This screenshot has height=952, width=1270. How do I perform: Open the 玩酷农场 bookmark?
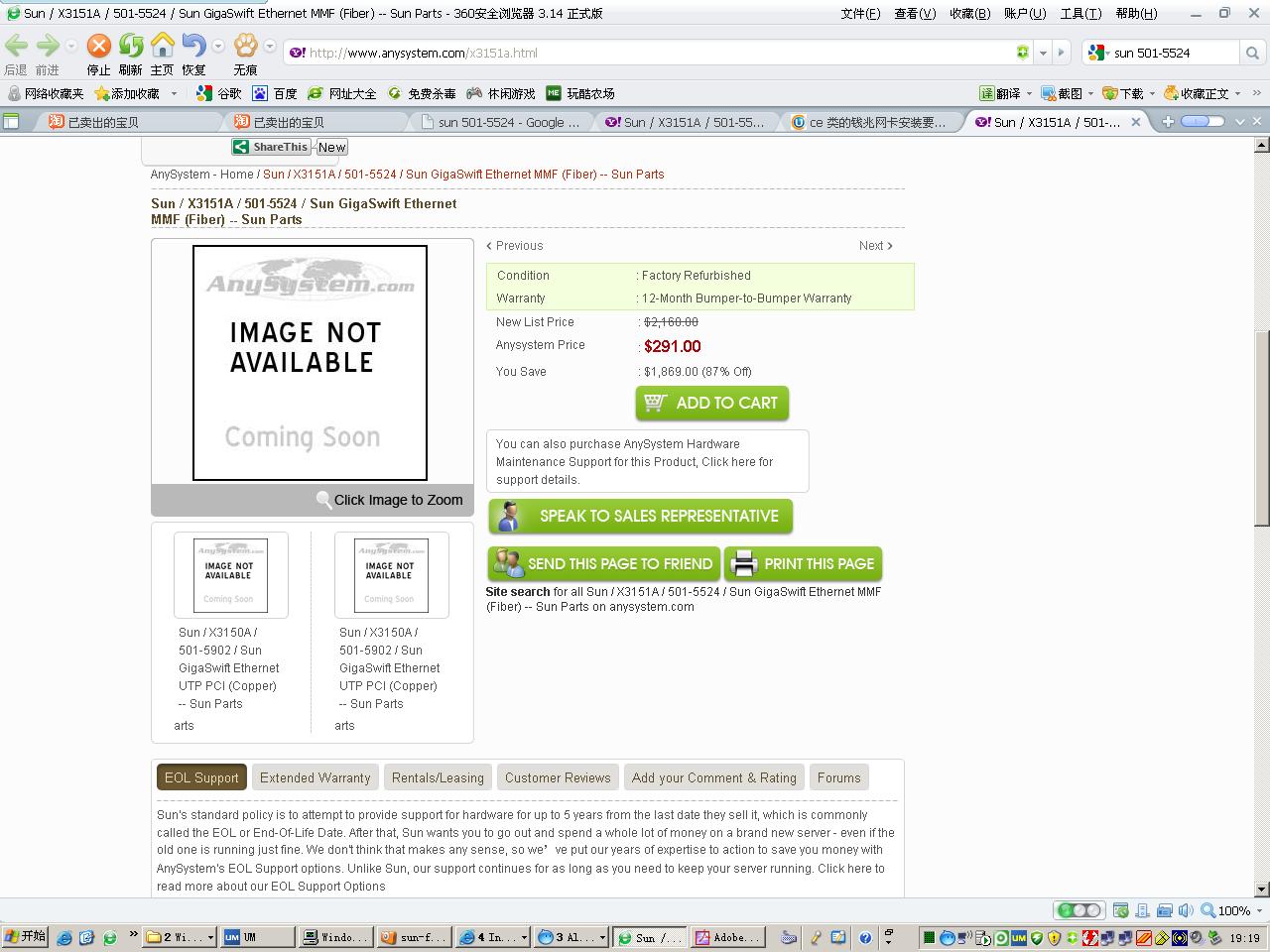pyautogui.click(x=580, y=93)
